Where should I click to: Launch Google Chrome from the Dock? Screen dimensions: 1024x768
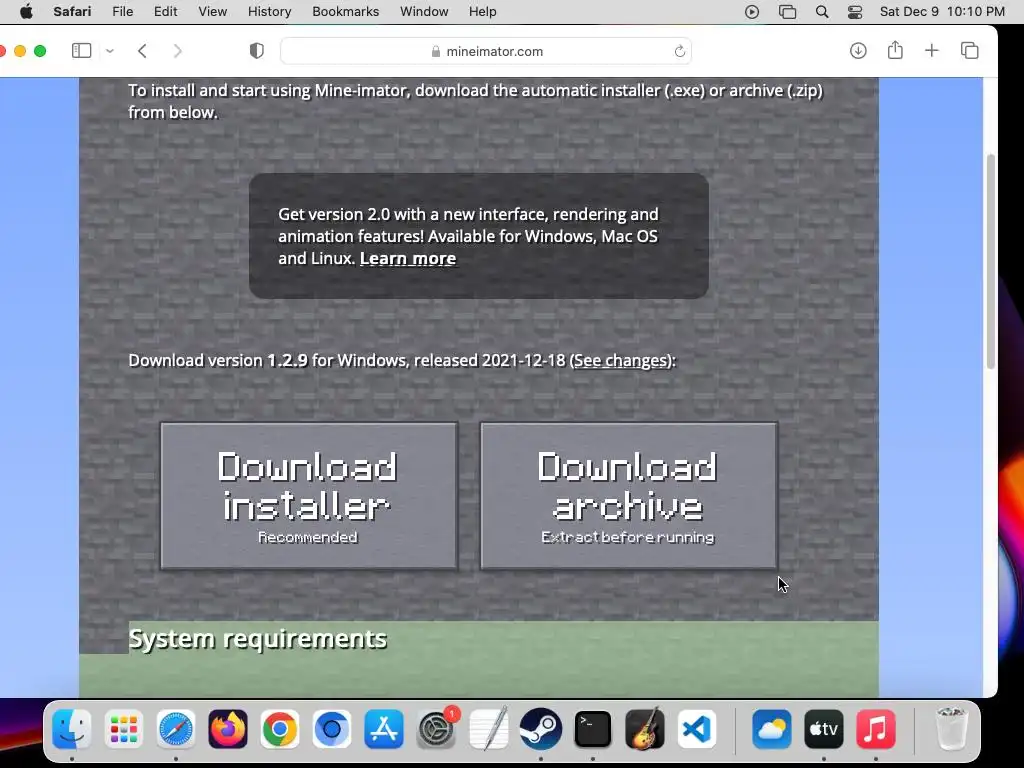[x=280, y=729]
